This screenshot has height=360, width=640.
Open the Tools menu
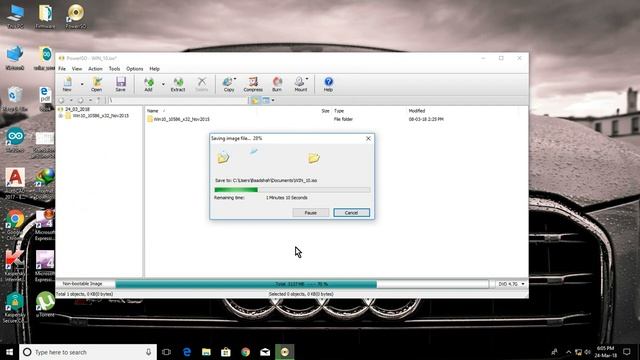click(114, 69)
